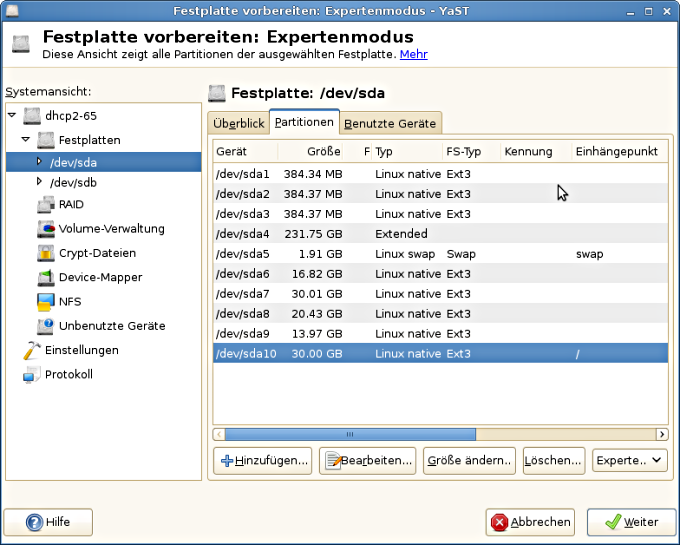Click the dhcp2-65 computer icon
This screenshot has height=545, width=680.
tap(32, 116)
